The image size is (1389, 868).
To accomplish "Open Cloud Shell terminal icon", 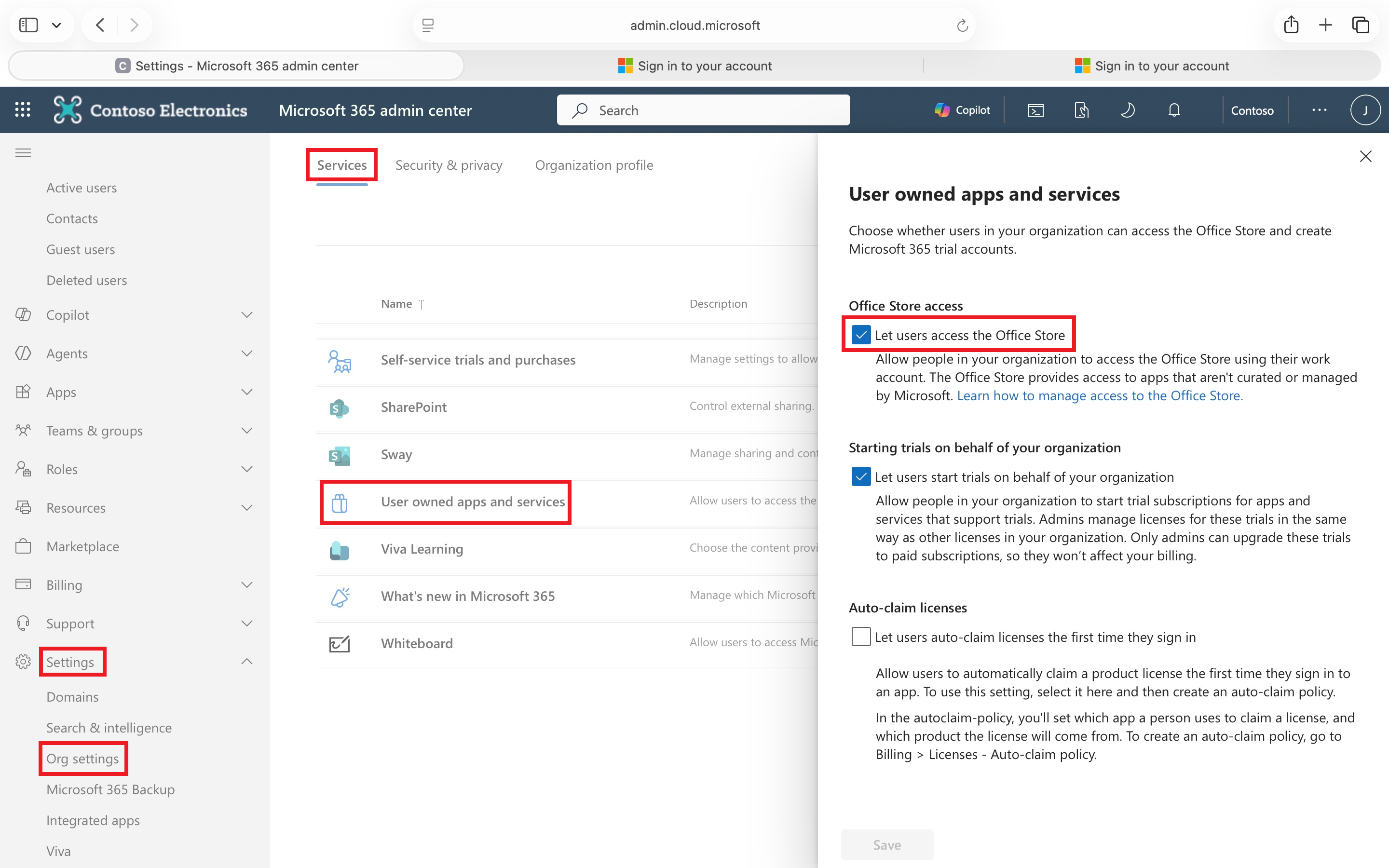I will (x=1035, y=109).
